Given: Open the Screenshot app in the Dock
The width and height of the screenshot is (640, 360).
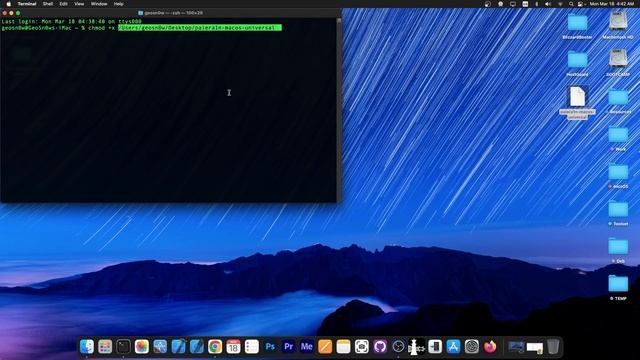Looking at the screenshot, I should pos(362,347).
